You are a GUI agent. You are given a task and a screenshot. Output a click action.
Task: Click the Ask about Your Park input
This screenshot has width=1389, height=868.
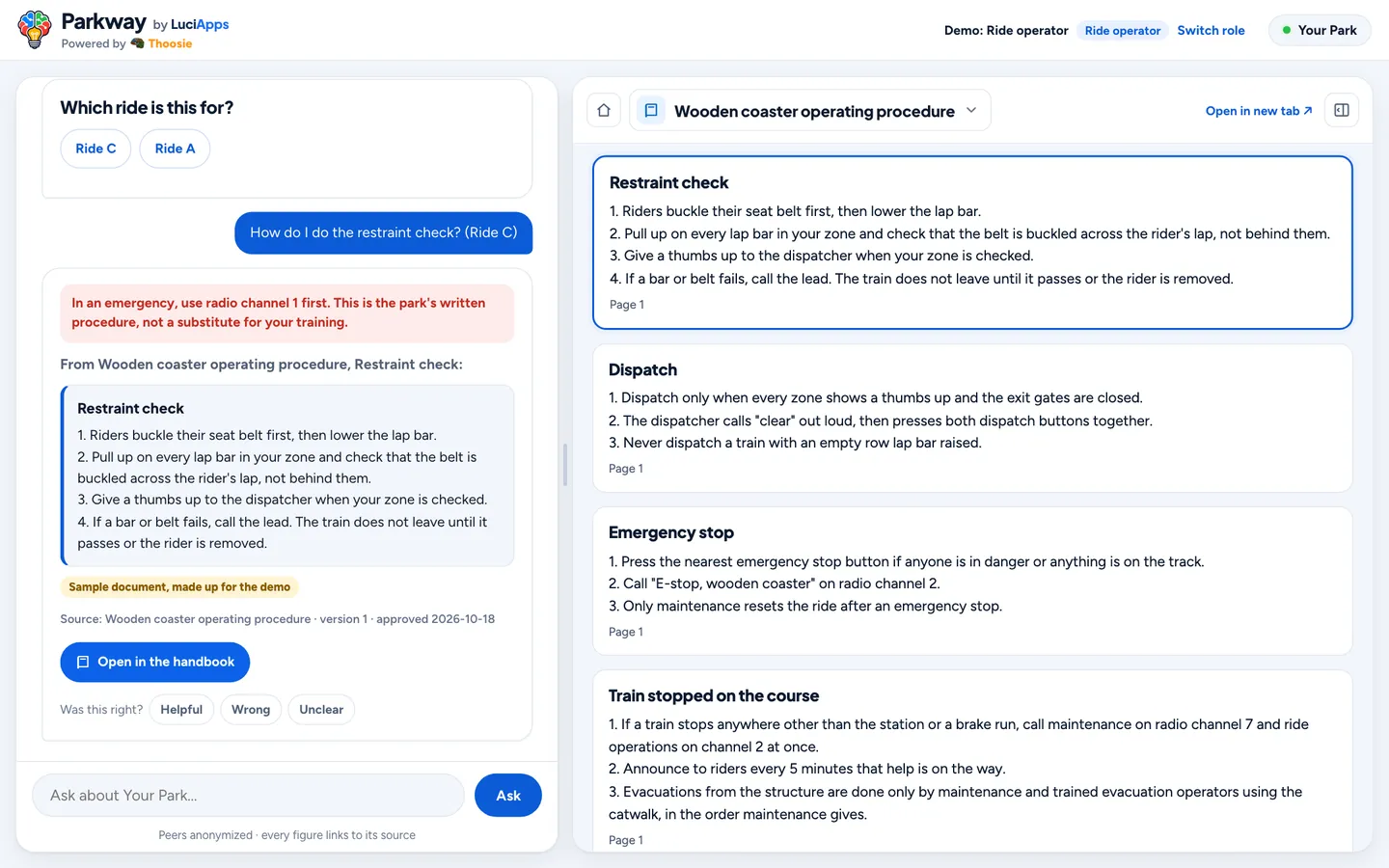coord(249,796)
